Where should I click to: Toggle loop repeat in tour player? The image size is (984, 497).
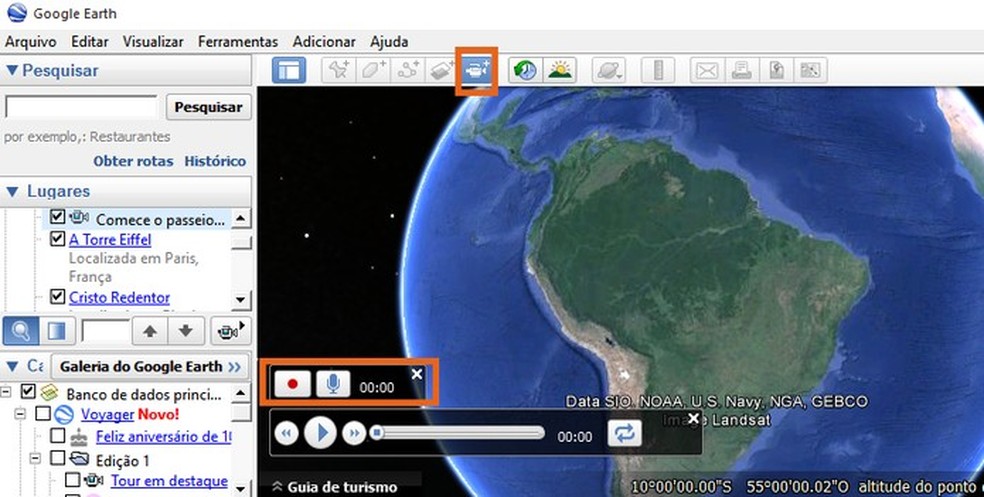click(x=624, y=433)
